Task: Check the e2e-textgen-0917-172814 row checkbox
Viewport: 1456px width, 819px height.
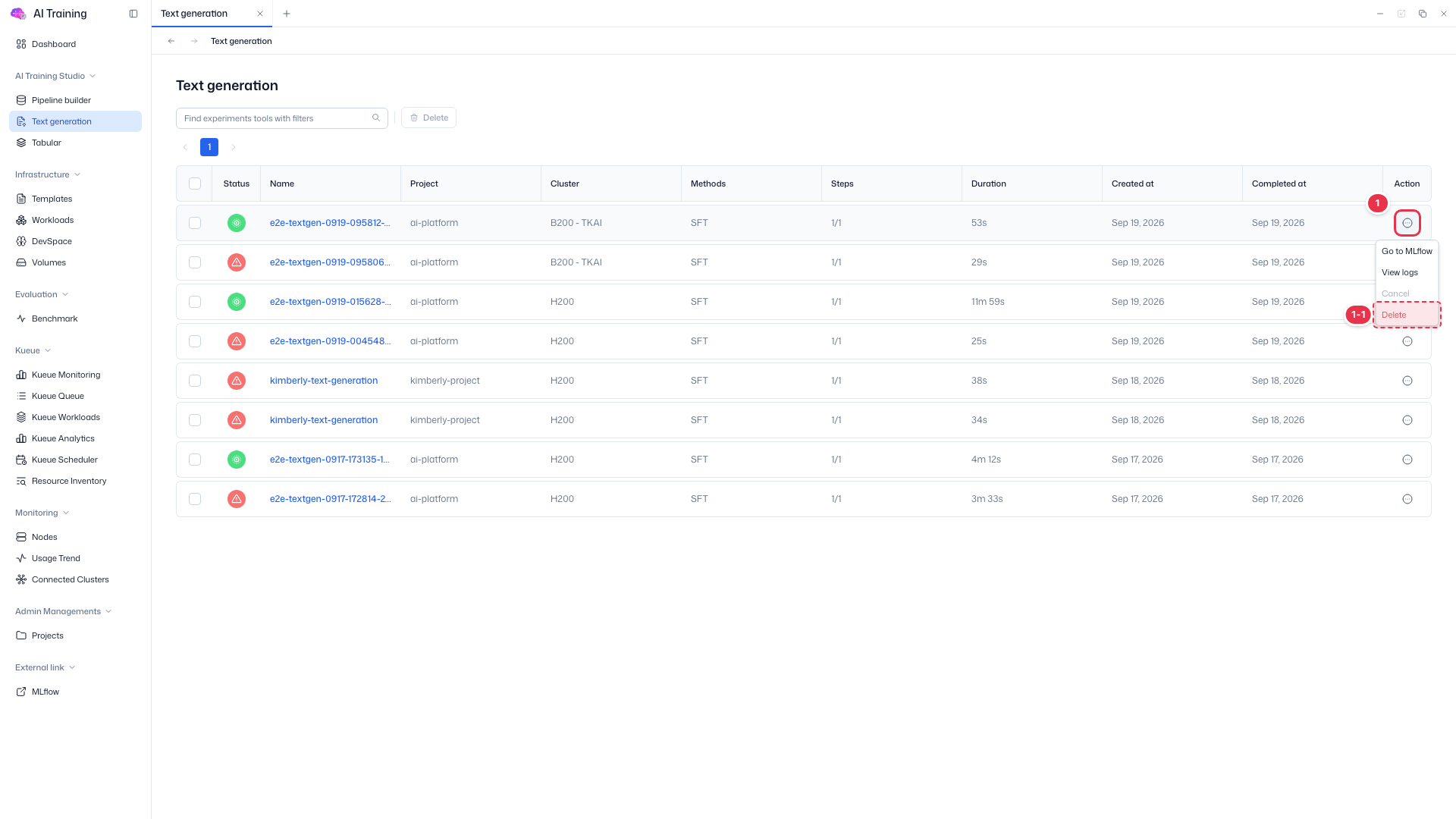Action: coord(195,499)
